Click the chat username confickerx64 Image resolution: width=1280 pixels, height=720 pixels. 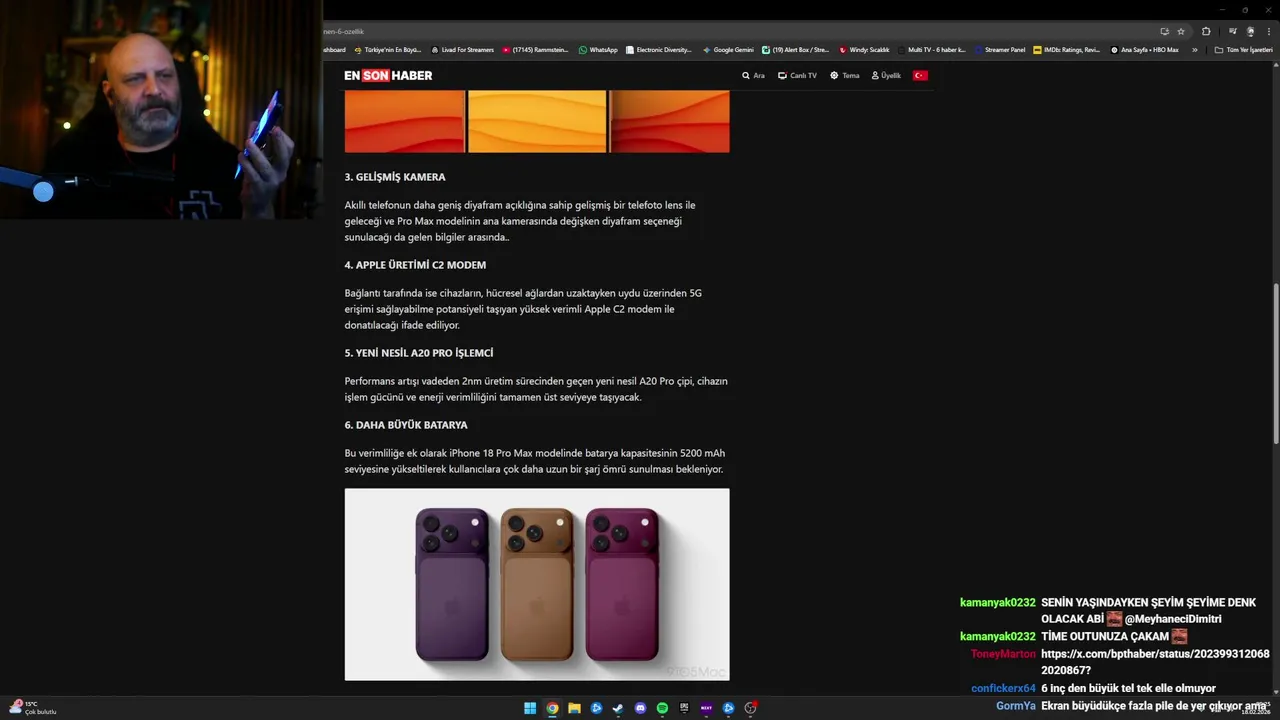pos(1003,689)
